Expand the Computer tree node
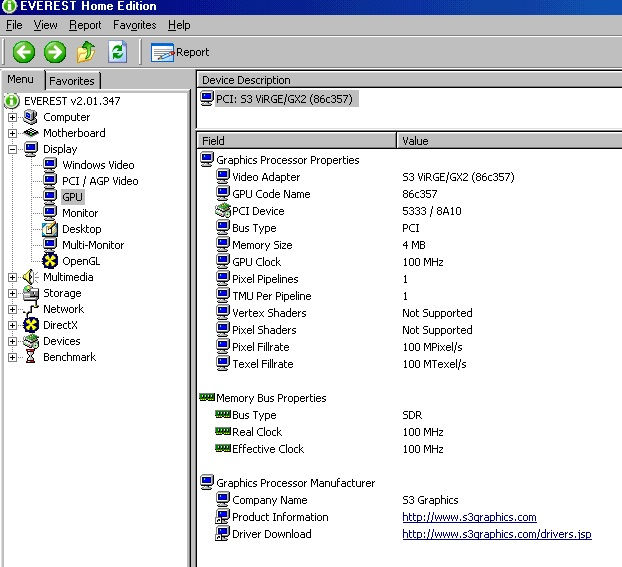Viewport: 622px width, 567px height. (x=12, y=117)
